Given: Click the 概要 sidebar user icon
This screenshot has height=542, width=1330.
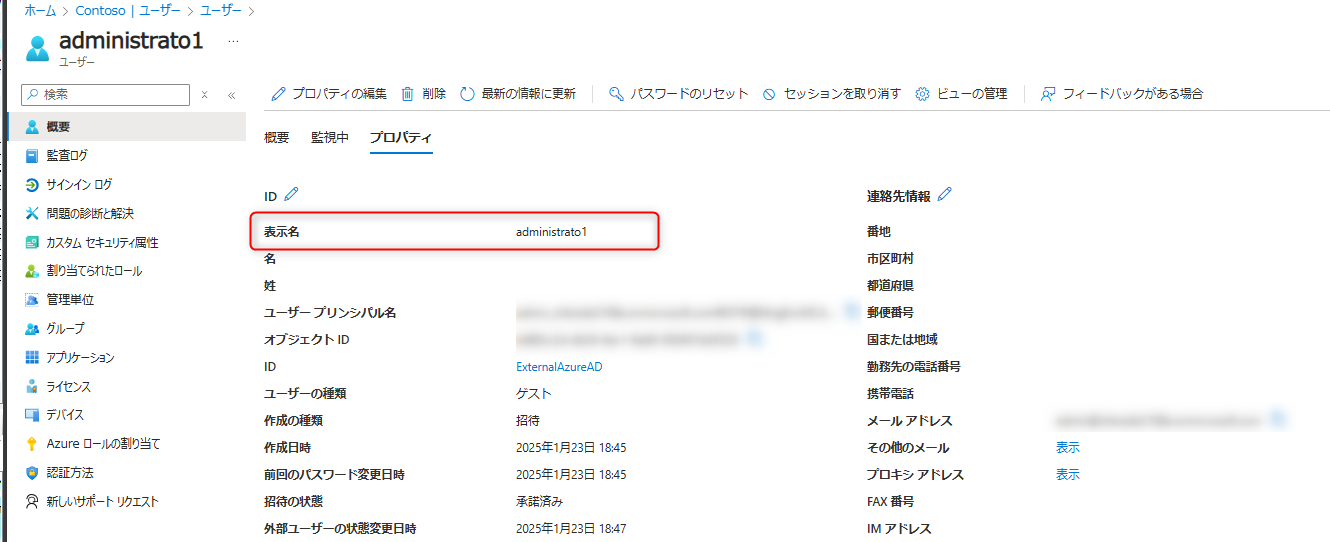Looking at the screenshot, I should click(32, 127).
